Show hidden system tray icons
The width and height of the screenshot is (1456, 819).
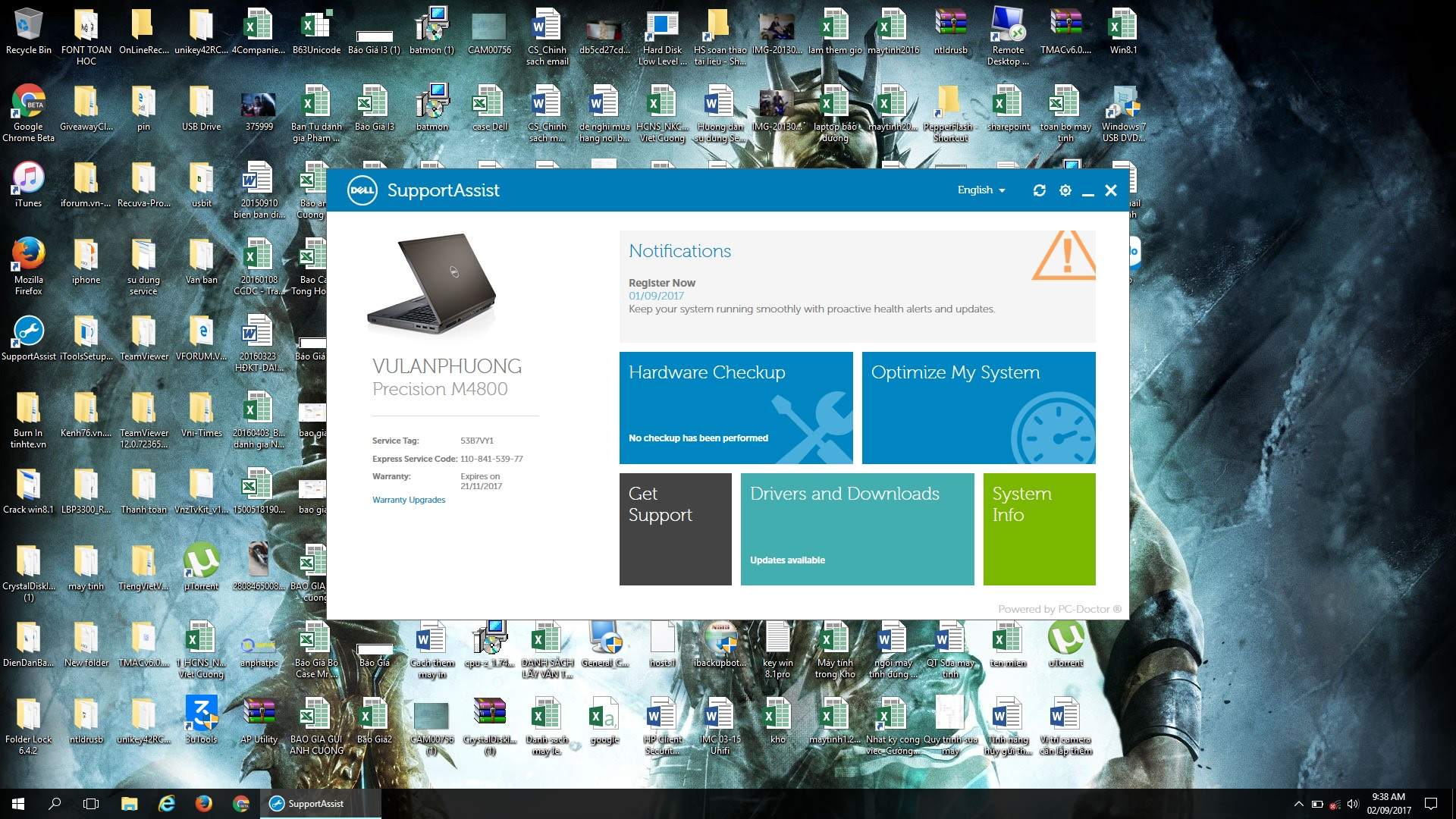pyautogui.click(x=1298, y=804)
